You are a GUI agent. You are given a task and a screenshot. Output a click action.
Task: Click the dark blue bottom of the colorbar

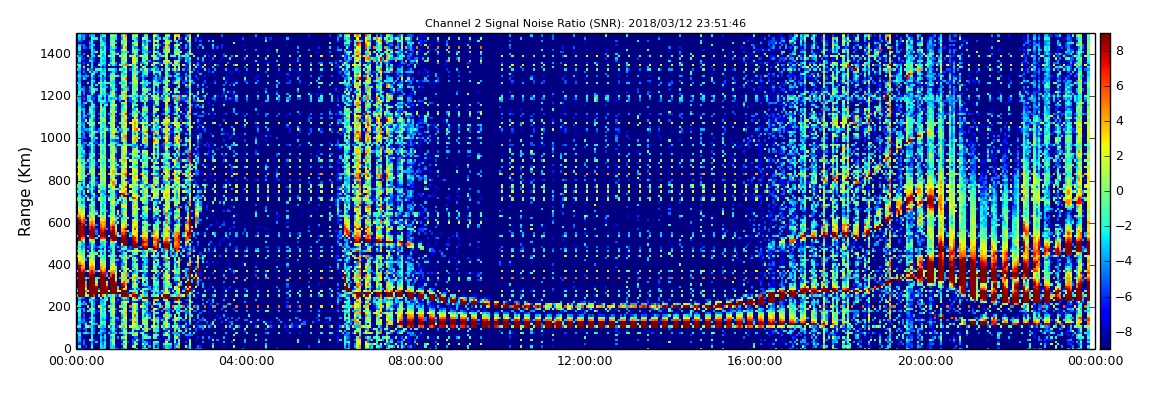coord(1105,343)
